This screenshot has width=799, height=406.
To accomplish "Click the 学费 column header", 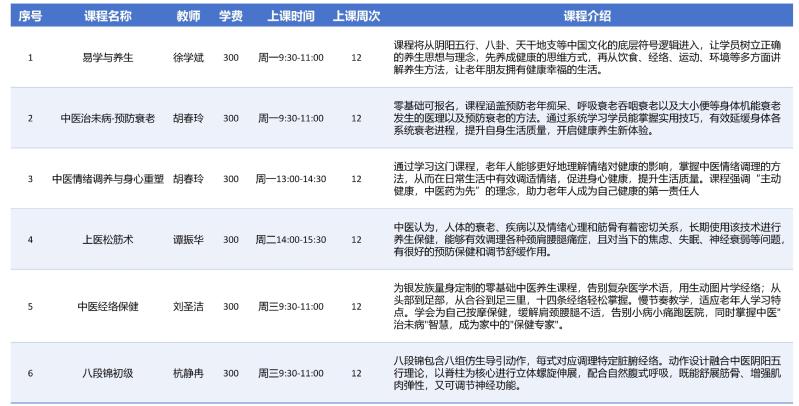I will [231, 17].
